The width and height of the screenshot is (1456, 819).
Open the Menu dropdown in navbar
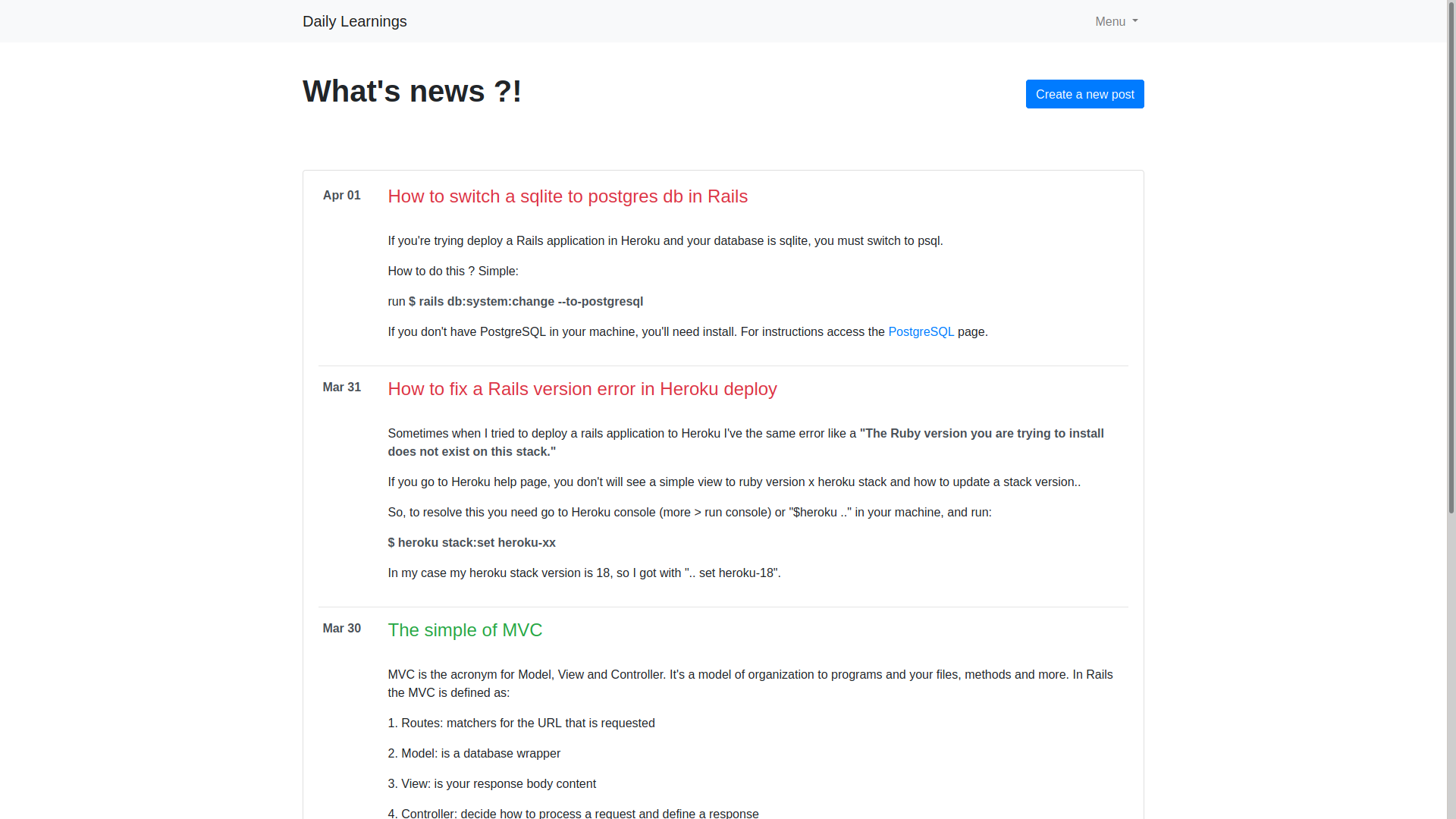[x=1116, y=21]
